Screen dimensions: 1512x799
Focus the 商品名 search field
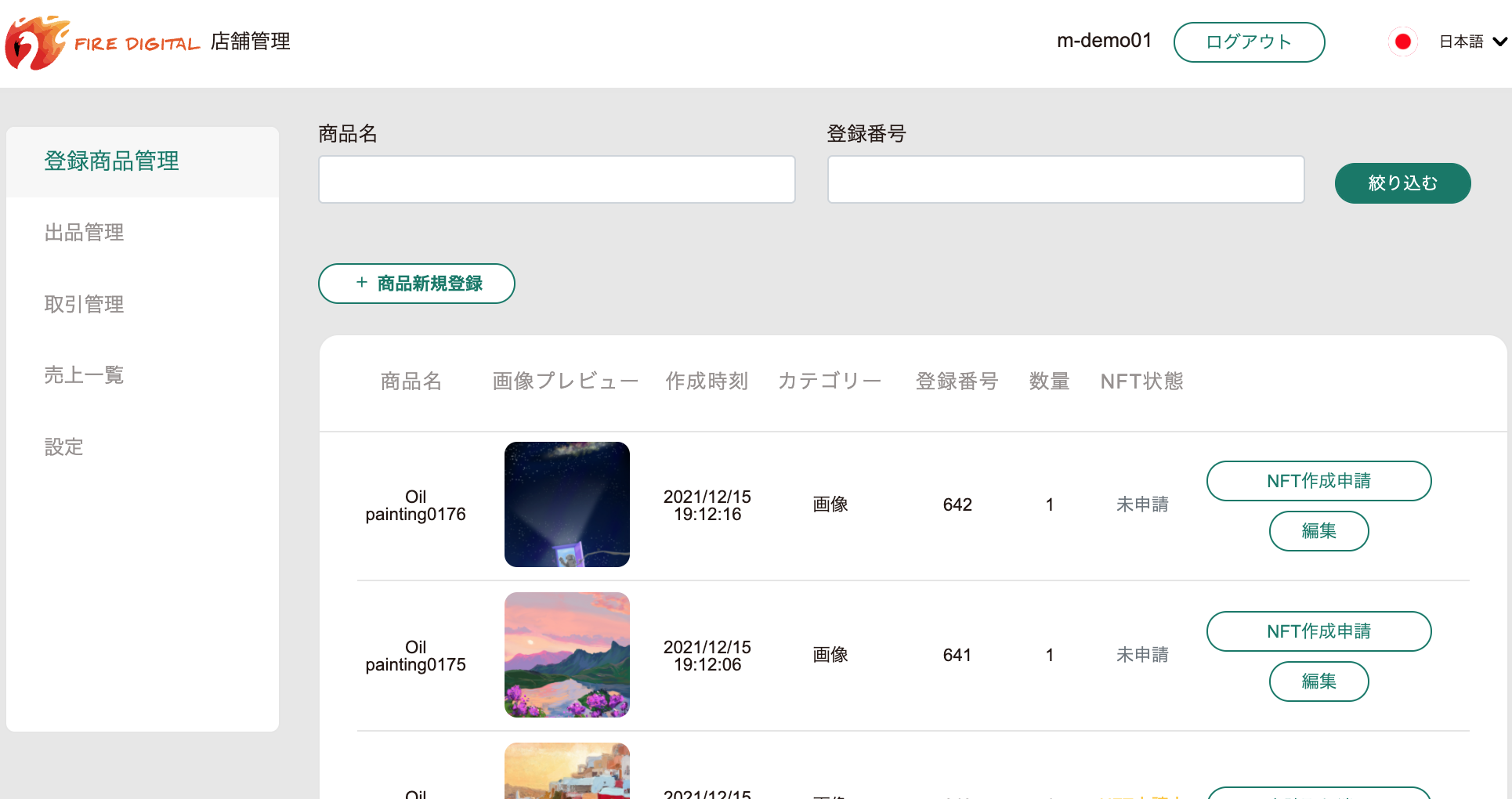click(556, 179)
